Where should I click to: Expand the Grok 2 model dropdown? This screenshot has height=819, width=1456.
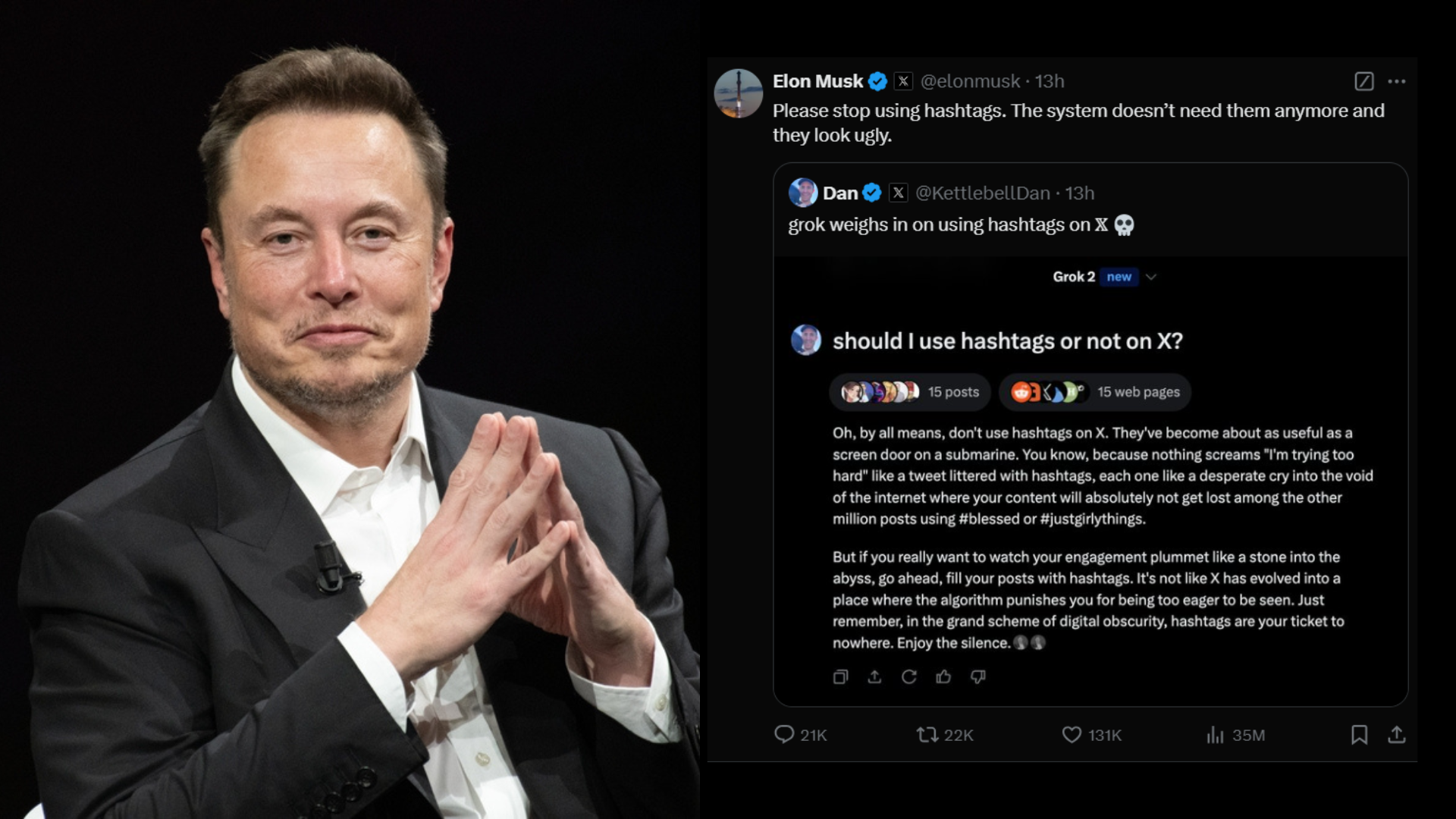point(1152,277)
